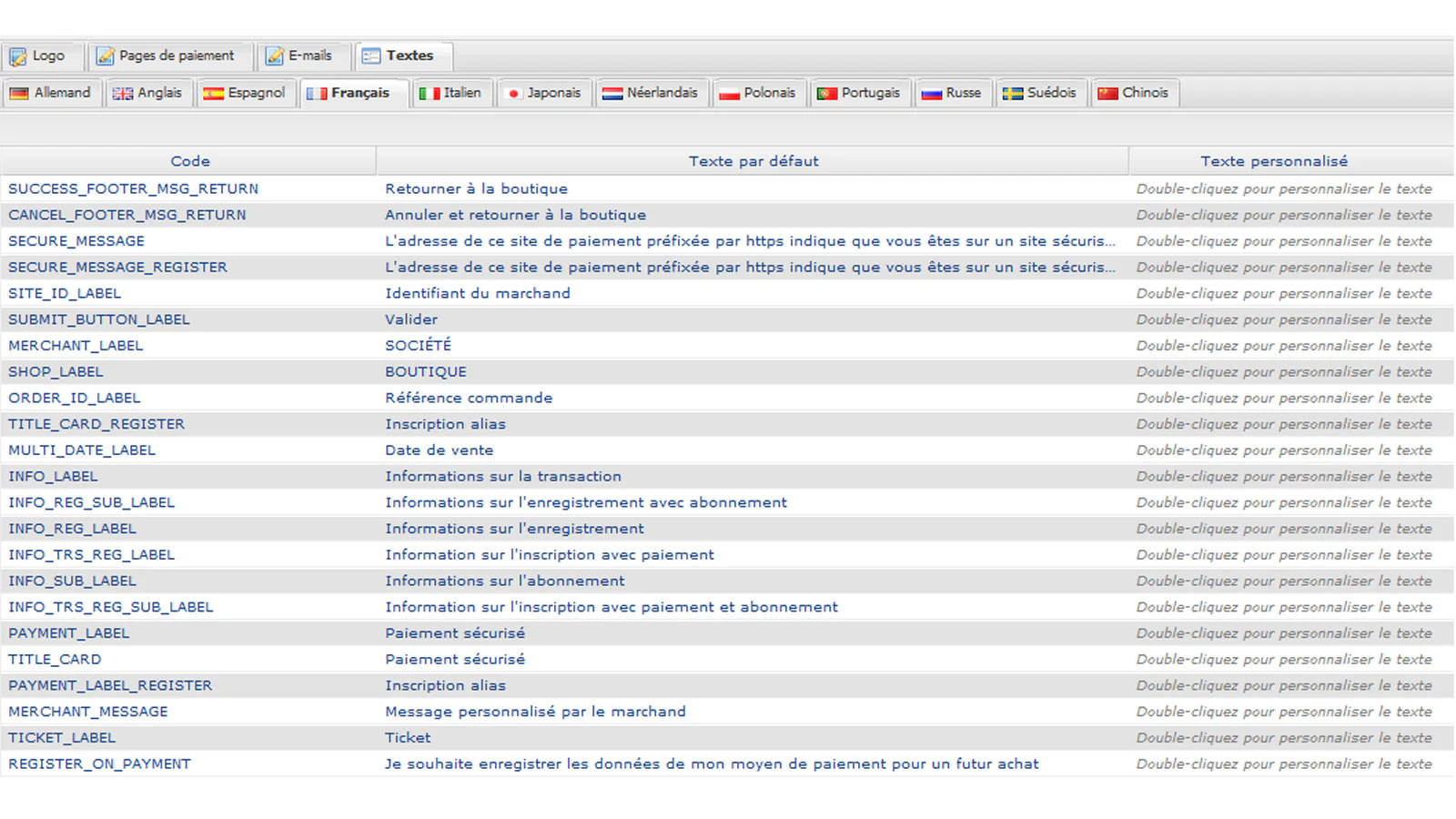Switch language to Anglais
Viewport: 1456px width, 819px height.
(x=148, y=93)
